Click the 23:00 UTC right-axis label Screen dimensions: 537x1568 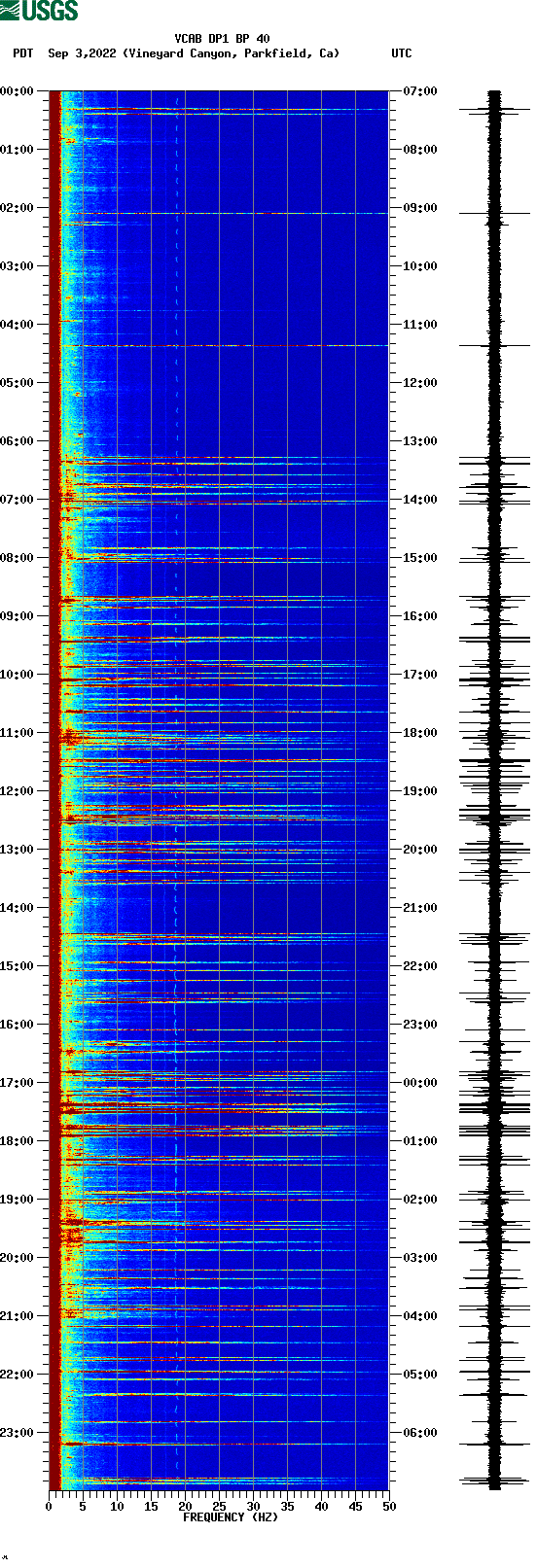[420, 1025]
